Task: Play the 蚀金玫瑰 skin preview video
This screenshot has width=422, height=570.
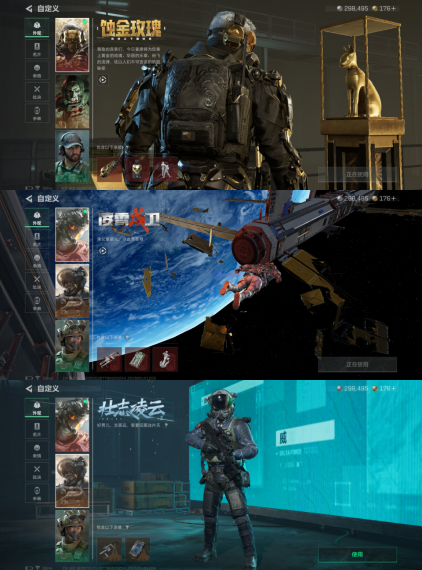Action: pyautogui.click(x=103, y=80)
